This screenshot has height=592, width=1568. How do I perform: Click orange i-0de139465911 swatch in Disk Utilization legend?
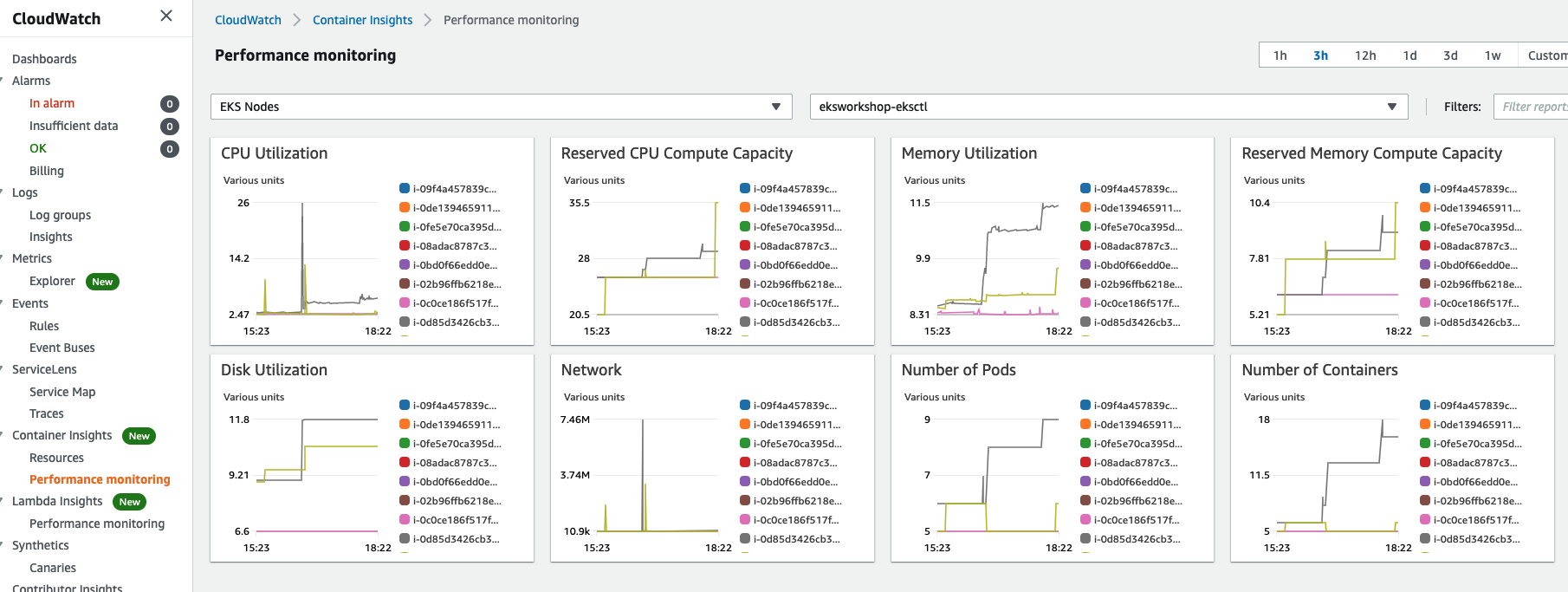[x=405, y=424]
